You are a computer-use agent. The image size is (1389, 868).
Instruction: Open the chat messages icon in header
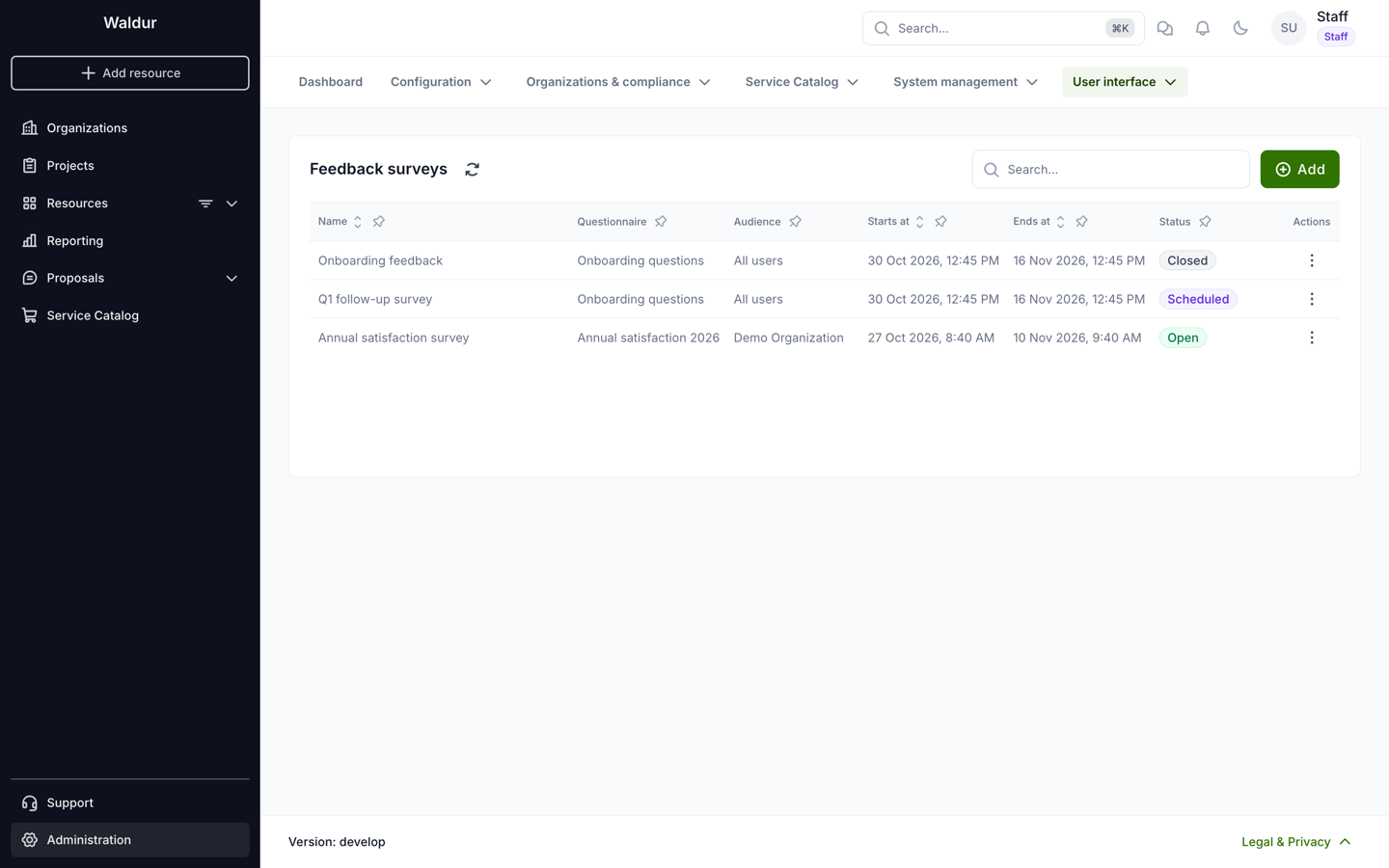1165,29
